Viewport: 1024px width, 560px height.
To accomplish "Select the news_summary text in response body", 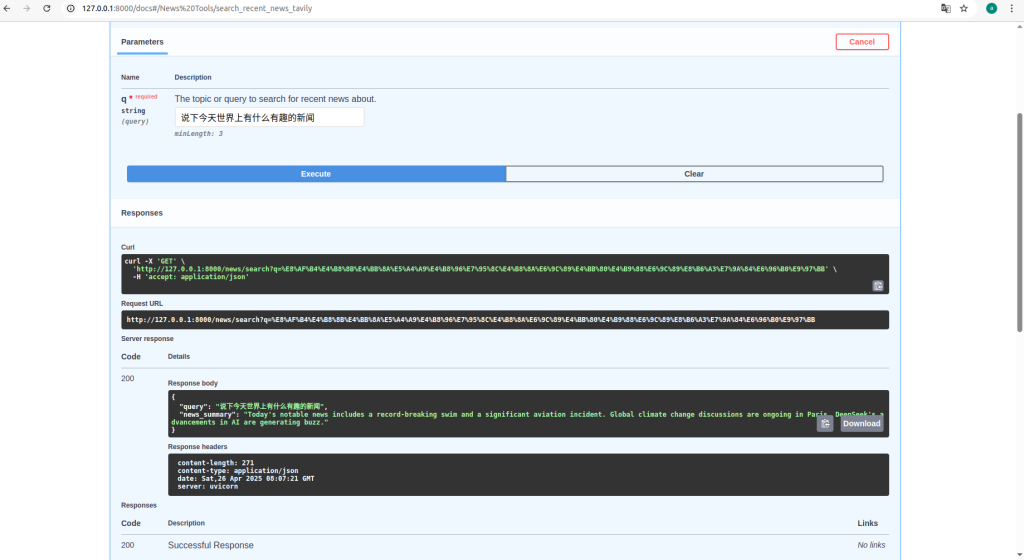I will [x=527, y=418].
